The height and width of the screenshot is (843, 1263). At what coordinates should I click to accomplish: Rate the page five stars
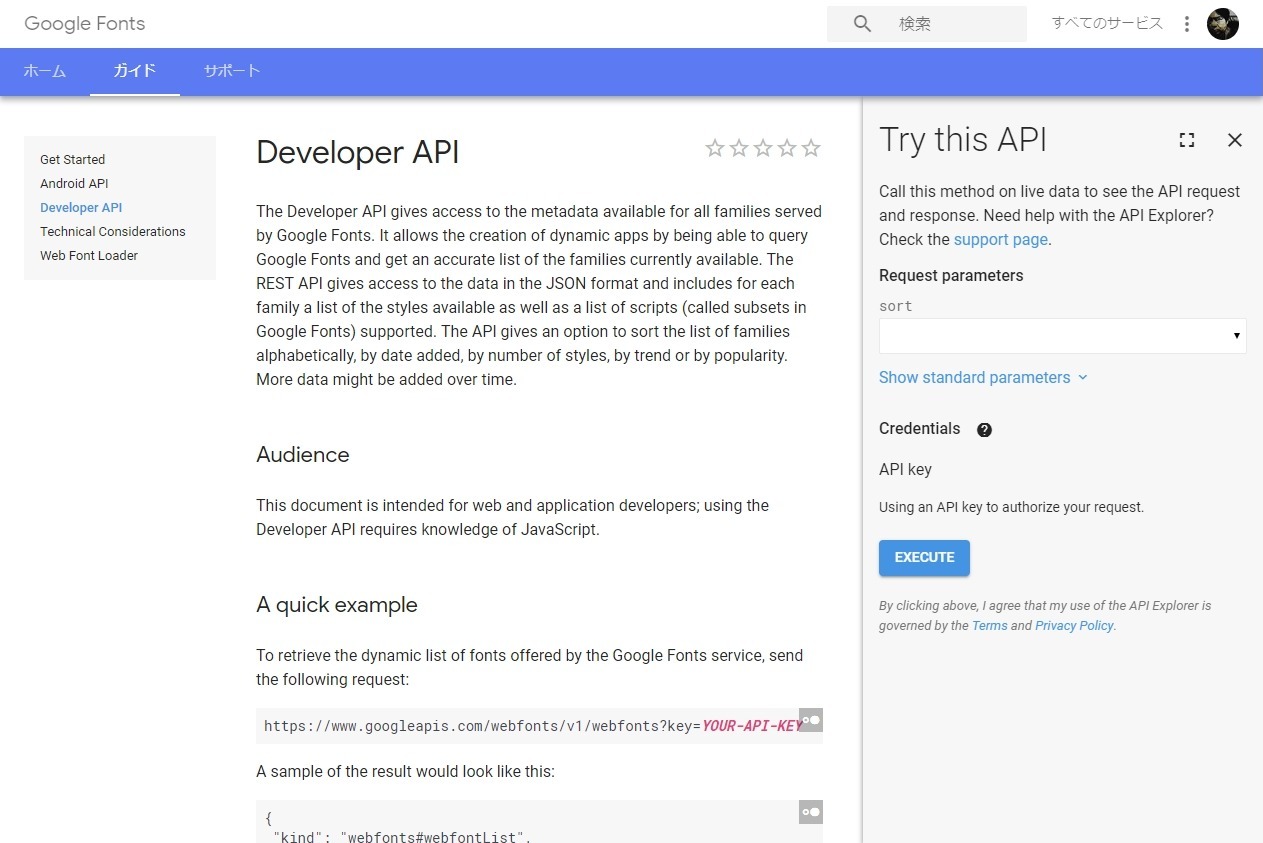(811, 148)
